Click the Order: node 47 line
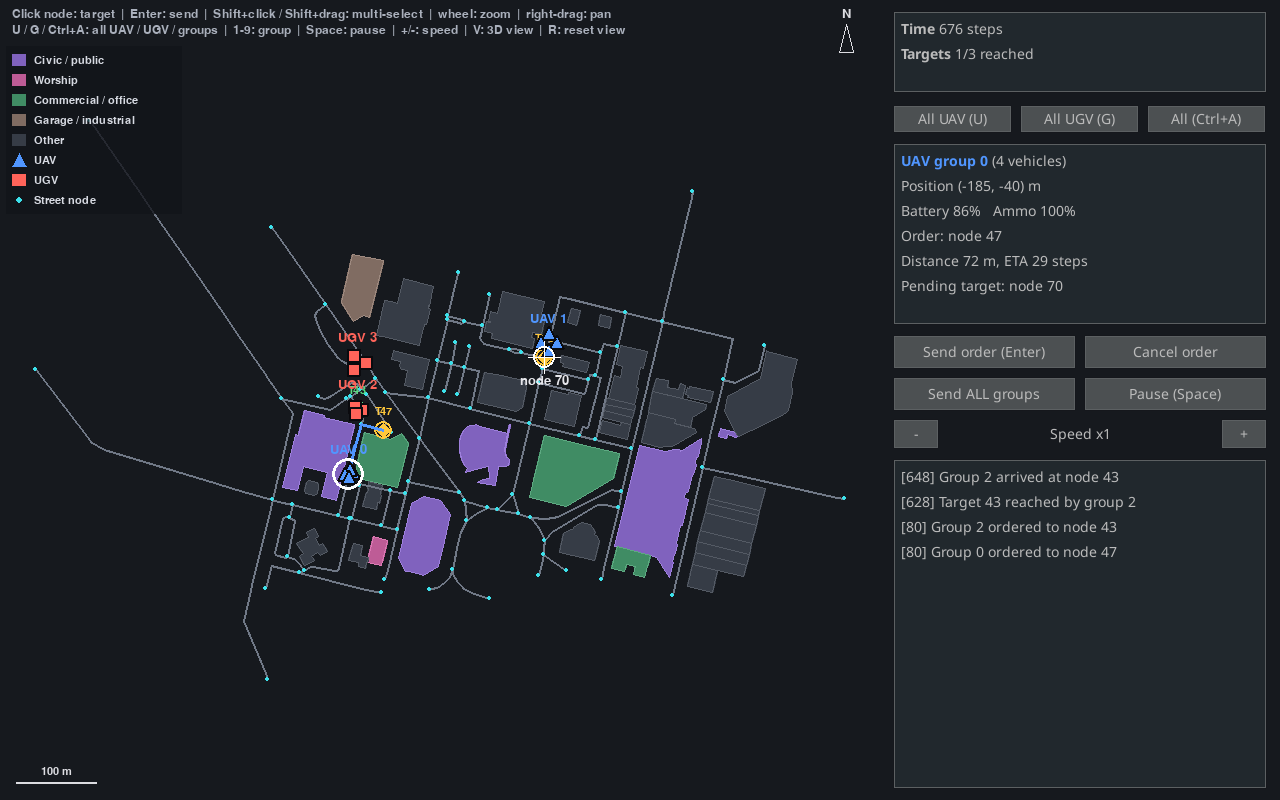Viewport: 1280px width, 800px height. coord(951,236)
